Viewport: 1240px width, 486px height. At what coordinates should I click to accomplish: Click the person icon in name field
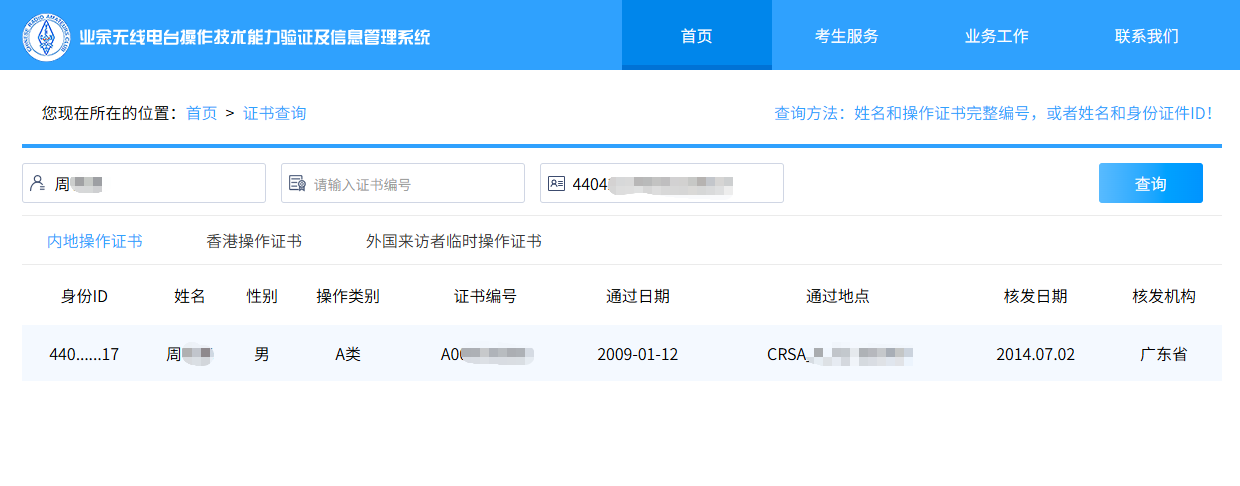[x=38, y=184]
